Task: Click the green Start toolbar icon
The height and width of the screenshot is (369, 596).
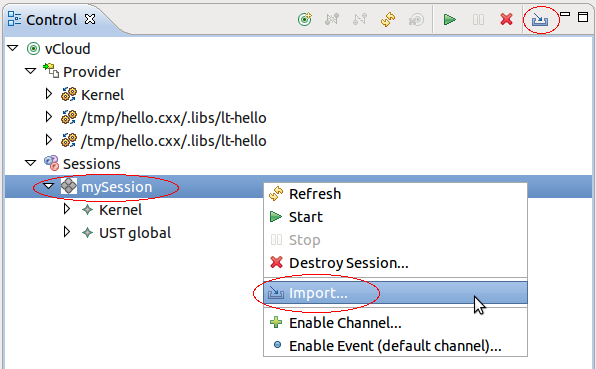Action: [x=450, y=19]
